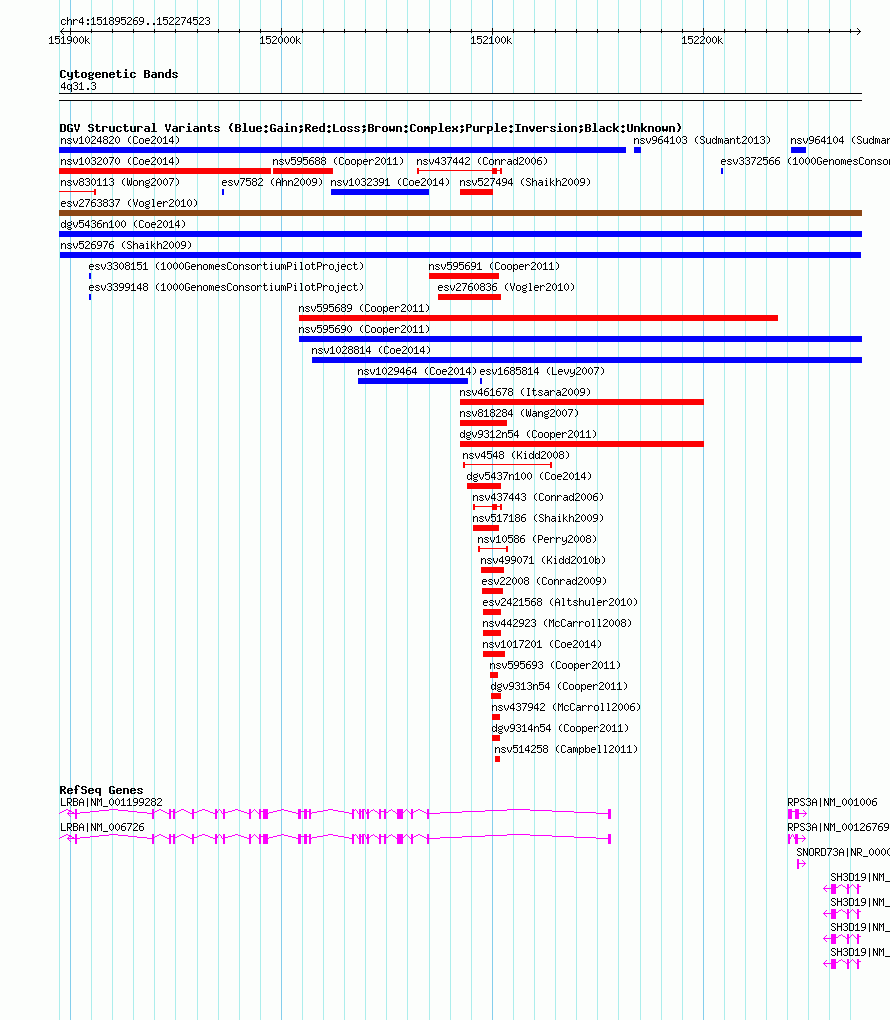Select the nsv461678 (Itsara2009) label
Viewport: 890px width, 1020px height.
[525, 392]
